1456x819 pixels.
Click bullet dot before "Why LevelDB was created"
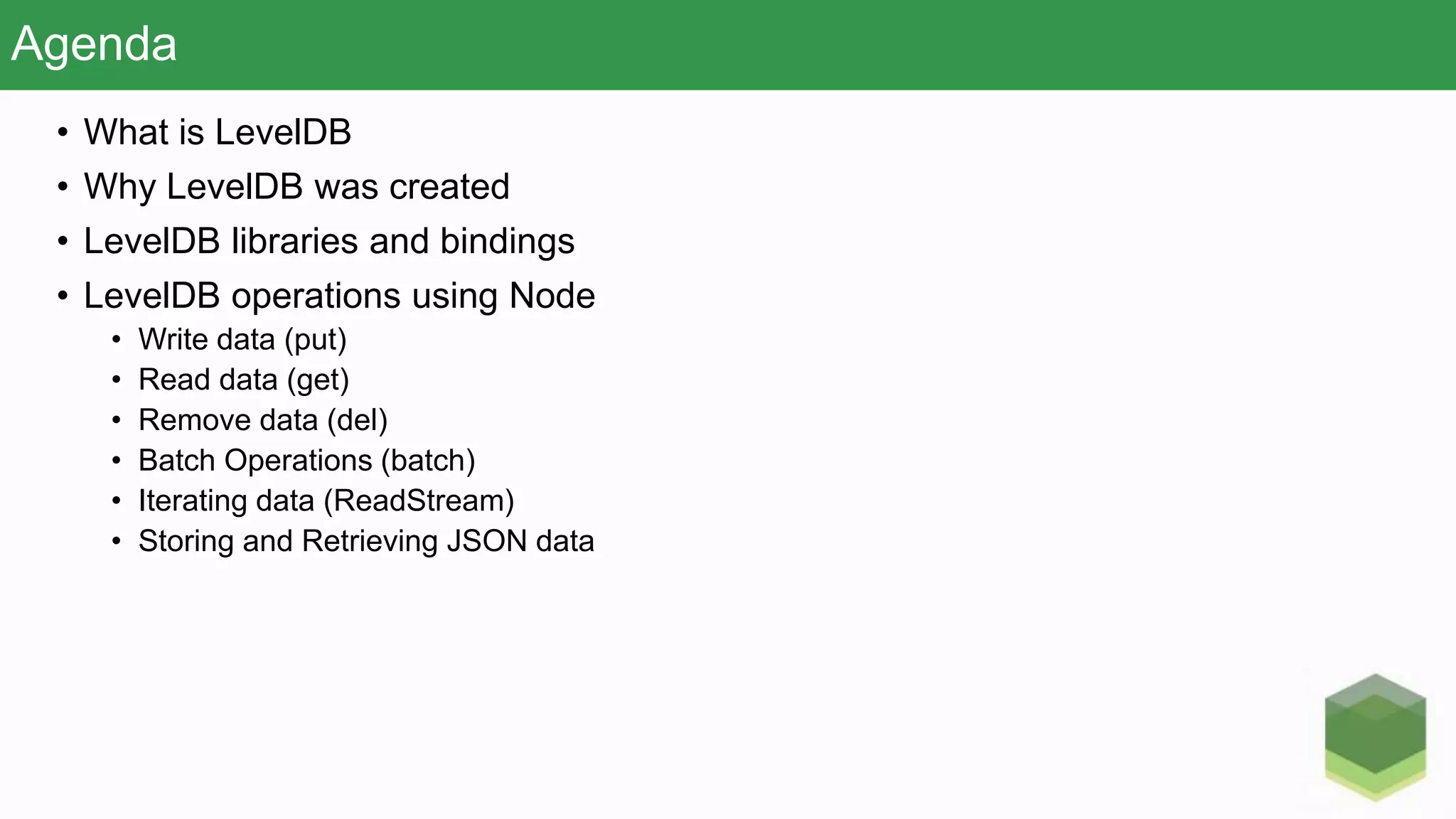(x=63, y=187)
